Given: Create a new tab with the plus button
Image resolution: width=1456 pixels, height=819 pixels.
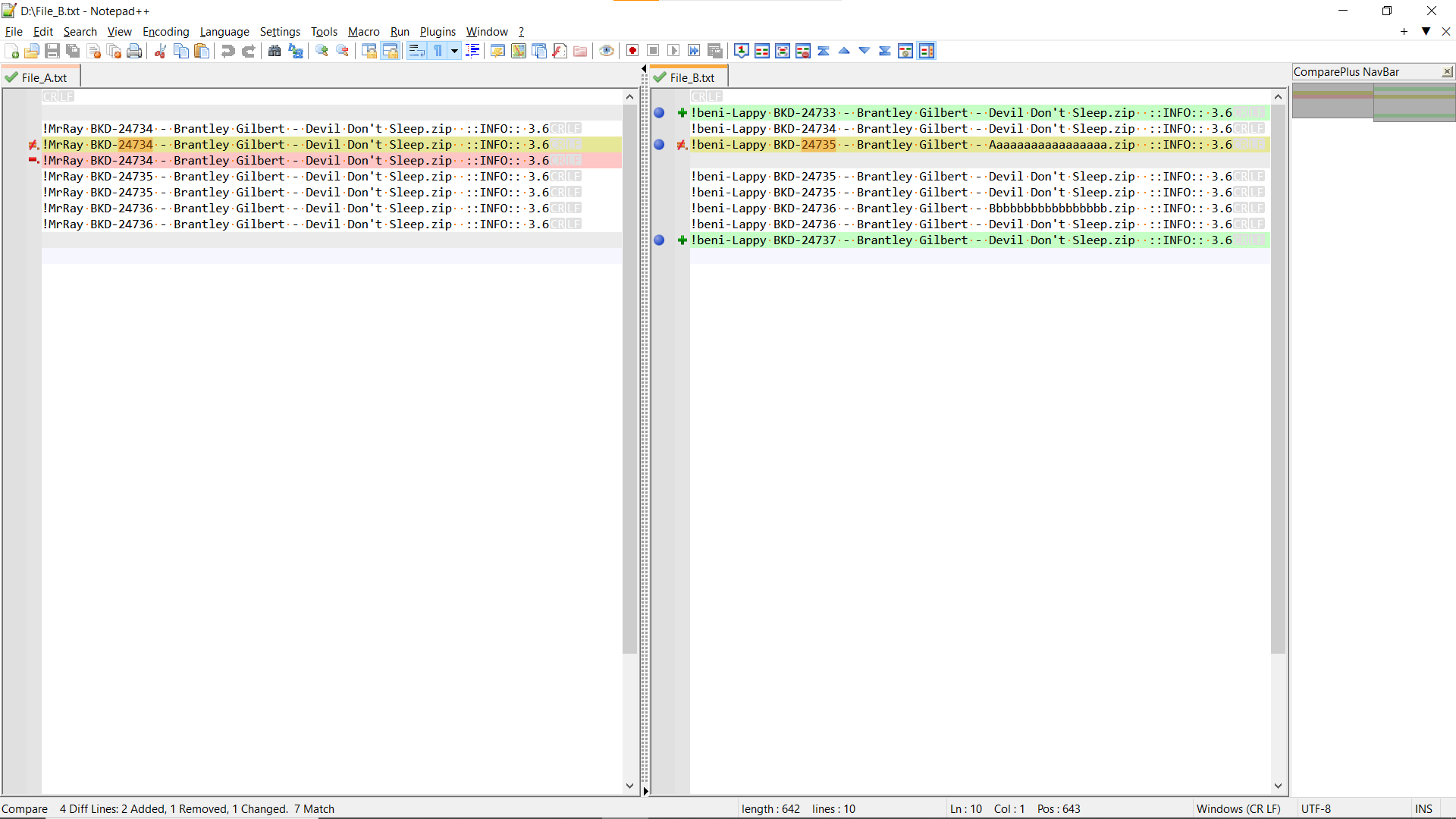Looking at the screenshot, I should 1404,32.
